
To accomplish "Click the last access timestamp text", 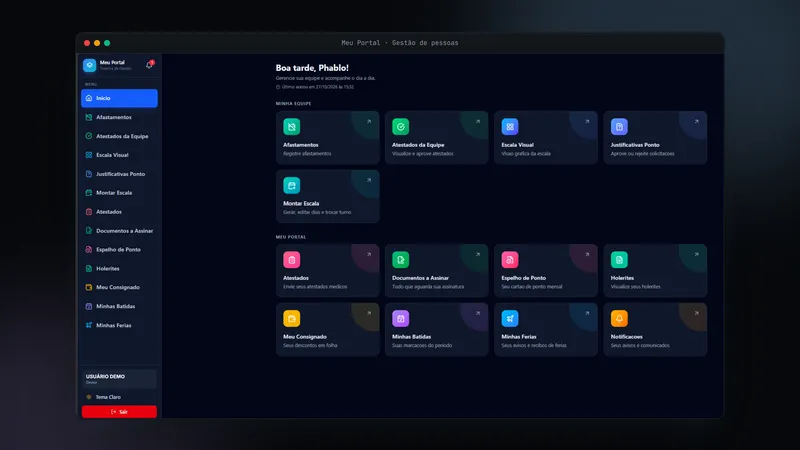I will [317, 87].
